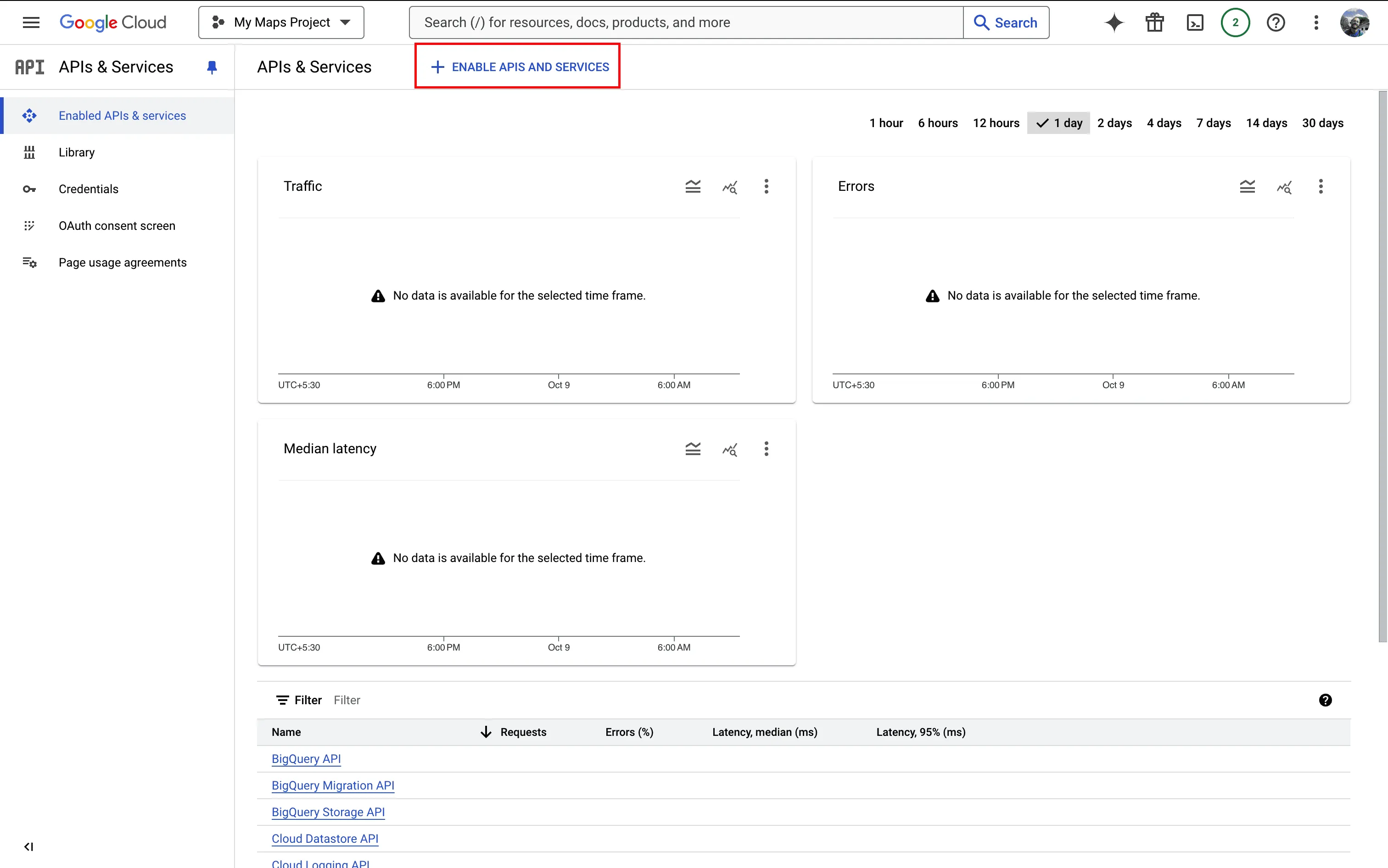Click the free trial gift icon
The height and width of the screenshot is (868, 1388).
pyautogui.click(x=1154, y=22)
